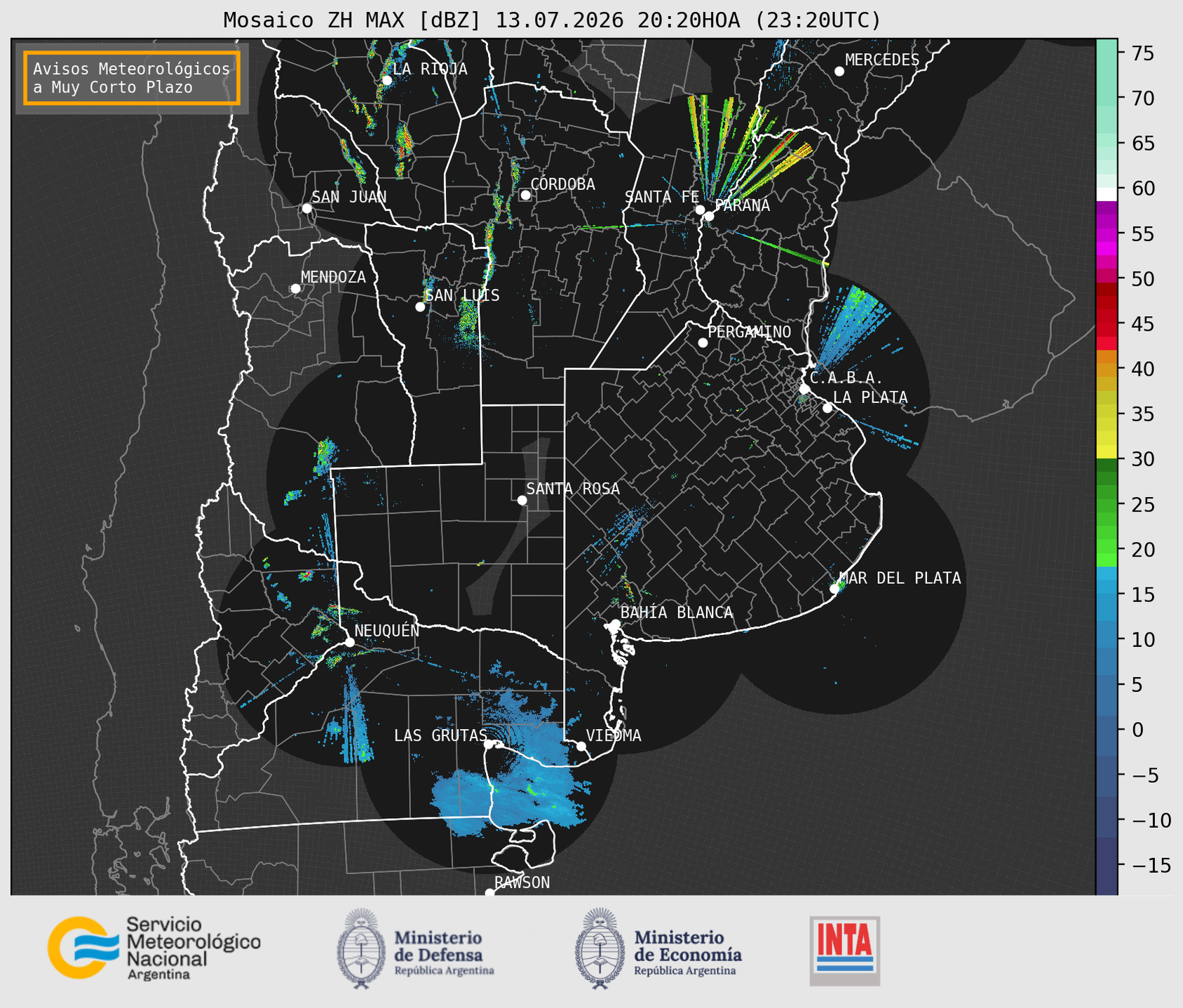Click the La Rioja city label
This screenshot has width=1183, height=1008.
pos(430,69)
